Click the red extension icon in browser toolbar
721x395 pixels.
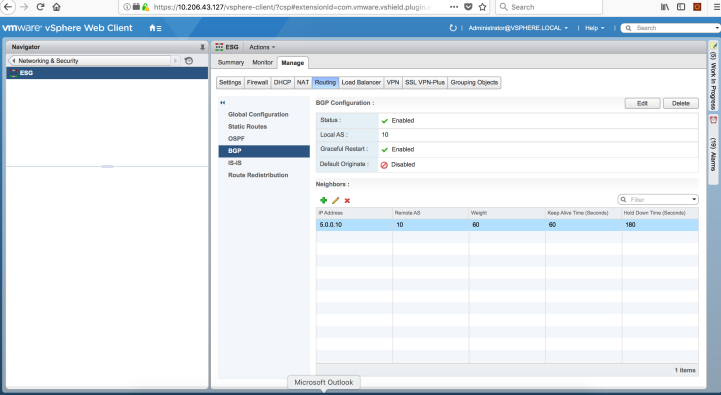pos(697,7)
